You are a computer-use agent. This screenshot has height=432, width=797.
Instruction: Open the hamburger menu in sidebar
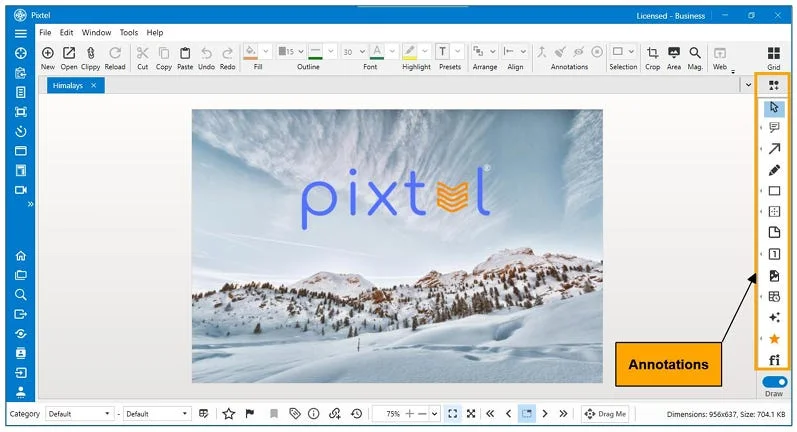[20, 34]
